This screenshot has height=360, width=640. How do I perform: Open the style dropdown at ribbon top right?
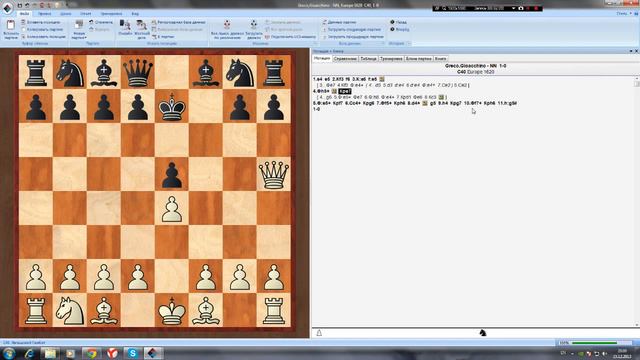(624, 14)
